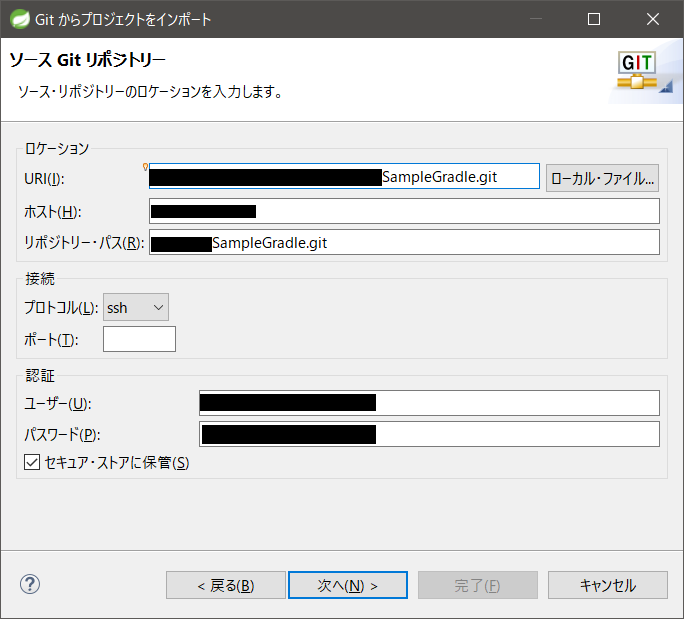Maximize the Git import dialog window
The height and width of the screenshot is (619, 684).
pyautogui.click(x=594, y=19)
